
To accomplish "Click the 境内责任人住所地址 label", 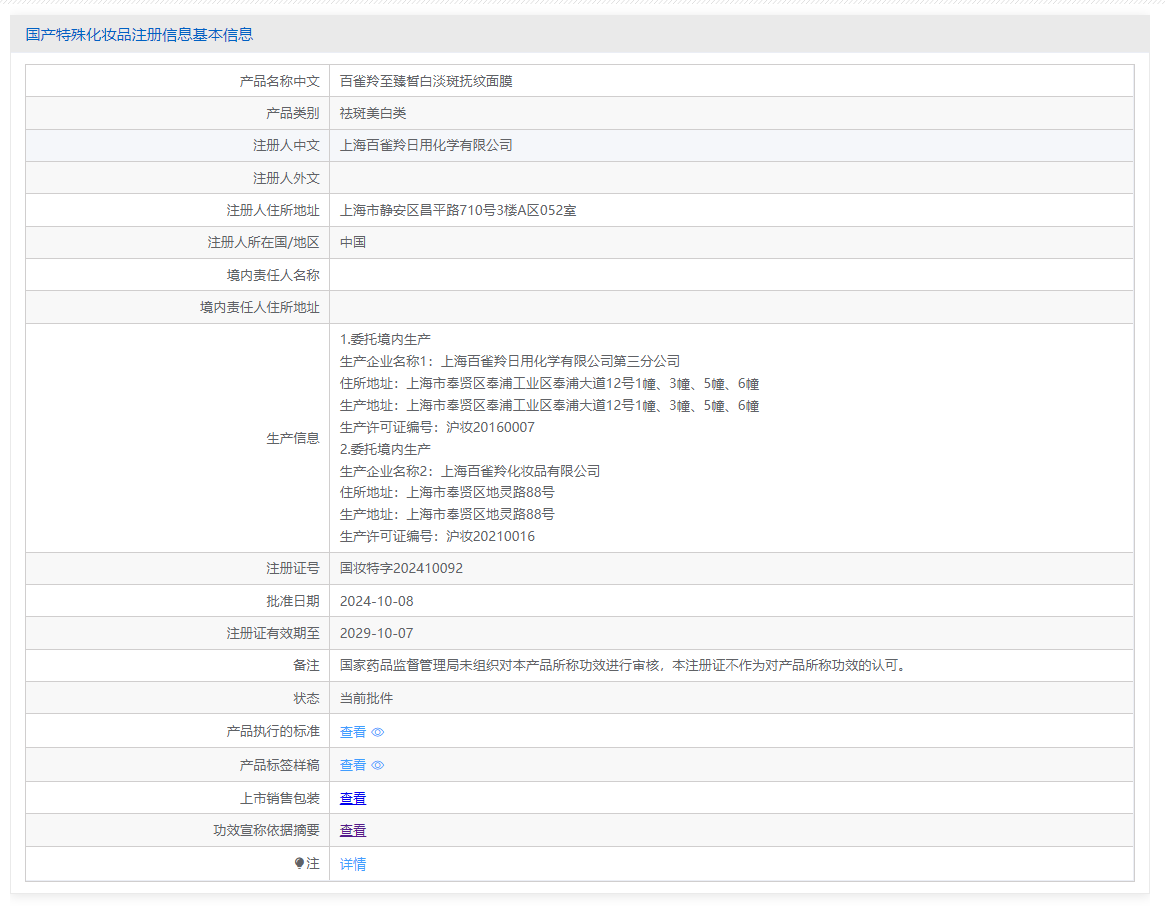I will point(260,308).
